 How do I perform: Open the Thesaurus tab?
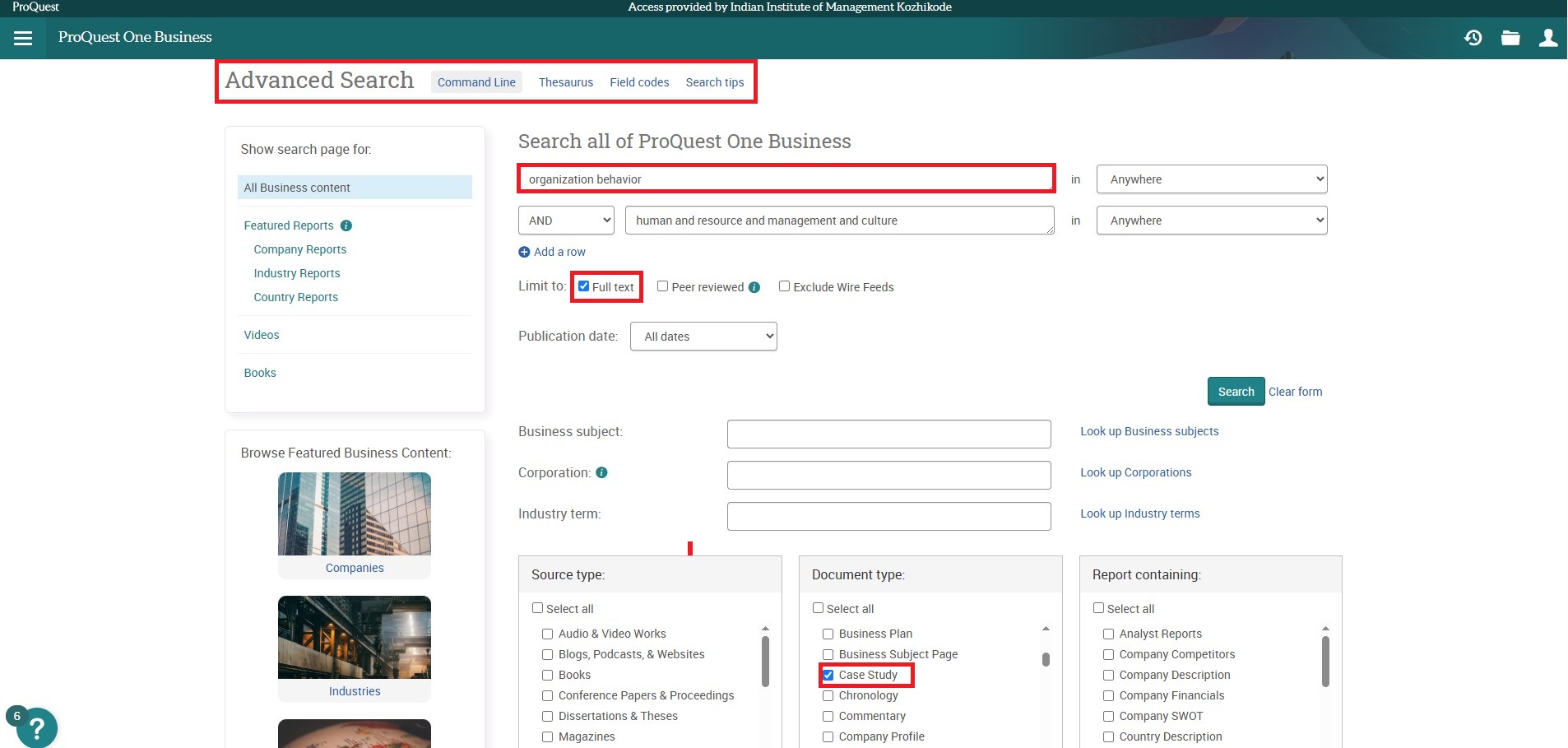tap(565, 82)
